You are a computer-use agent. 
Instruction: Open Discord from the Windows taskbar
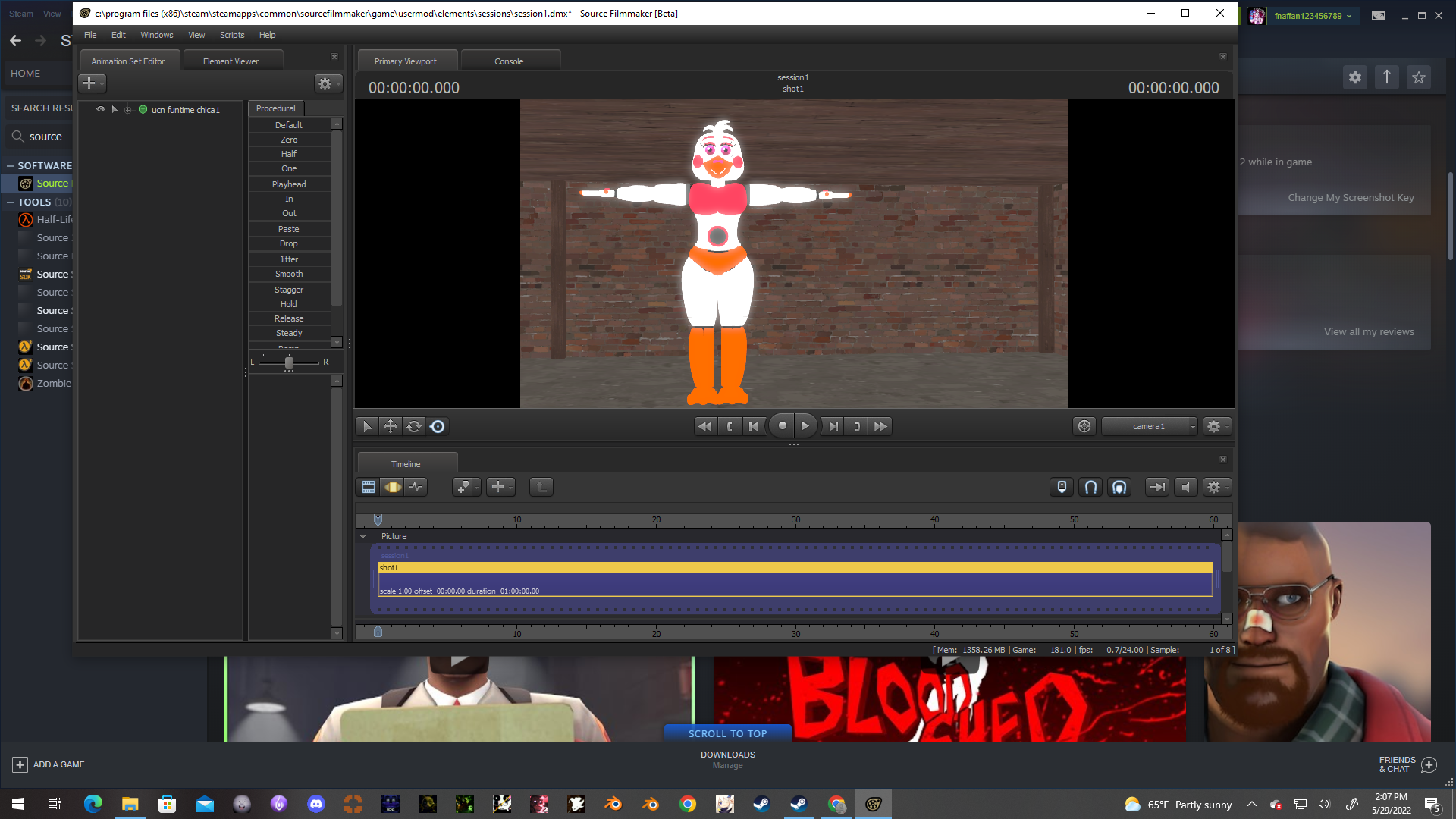click(x=316, y=804)
